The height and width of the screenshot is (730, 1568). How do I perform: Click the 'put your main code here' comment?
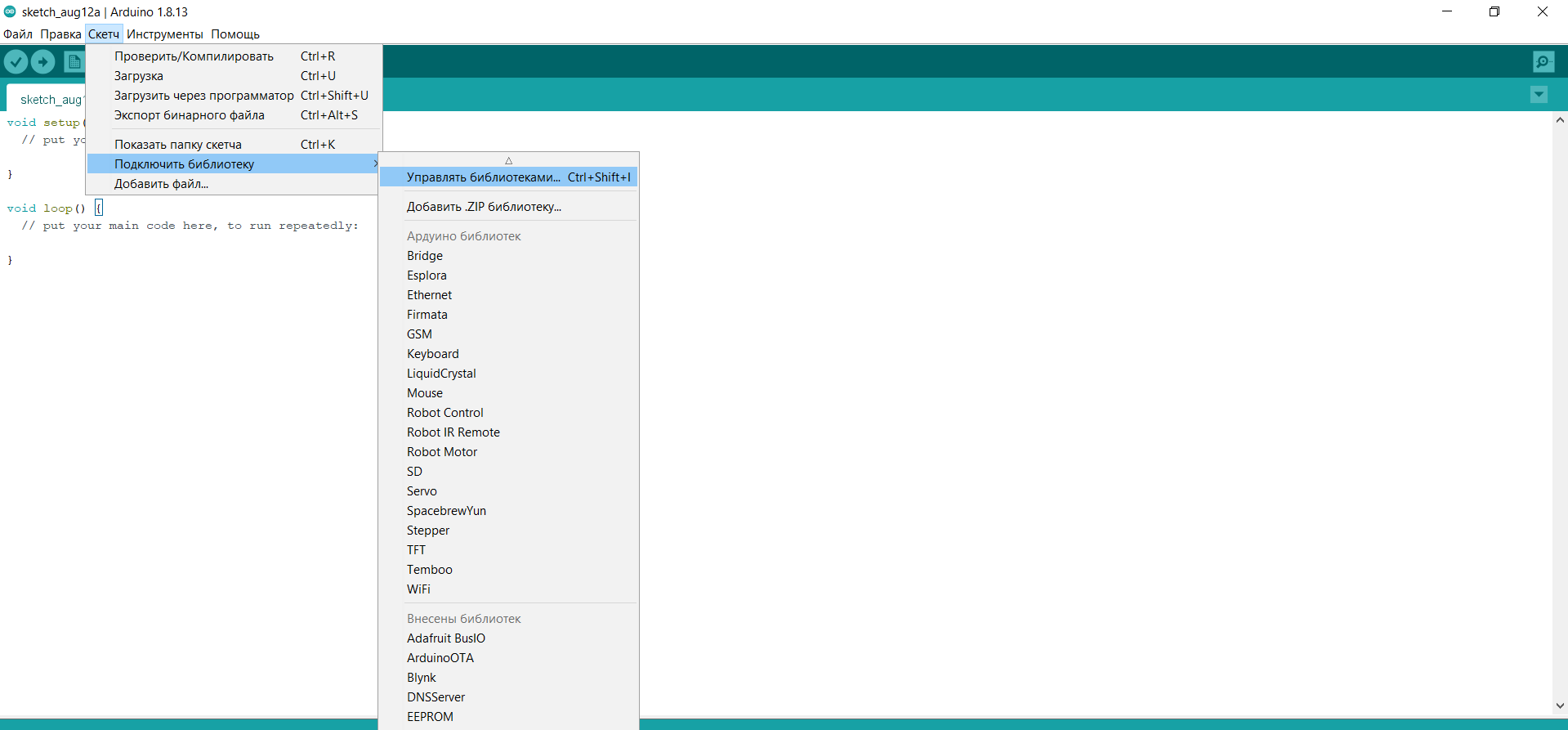(x=190, y=226)
